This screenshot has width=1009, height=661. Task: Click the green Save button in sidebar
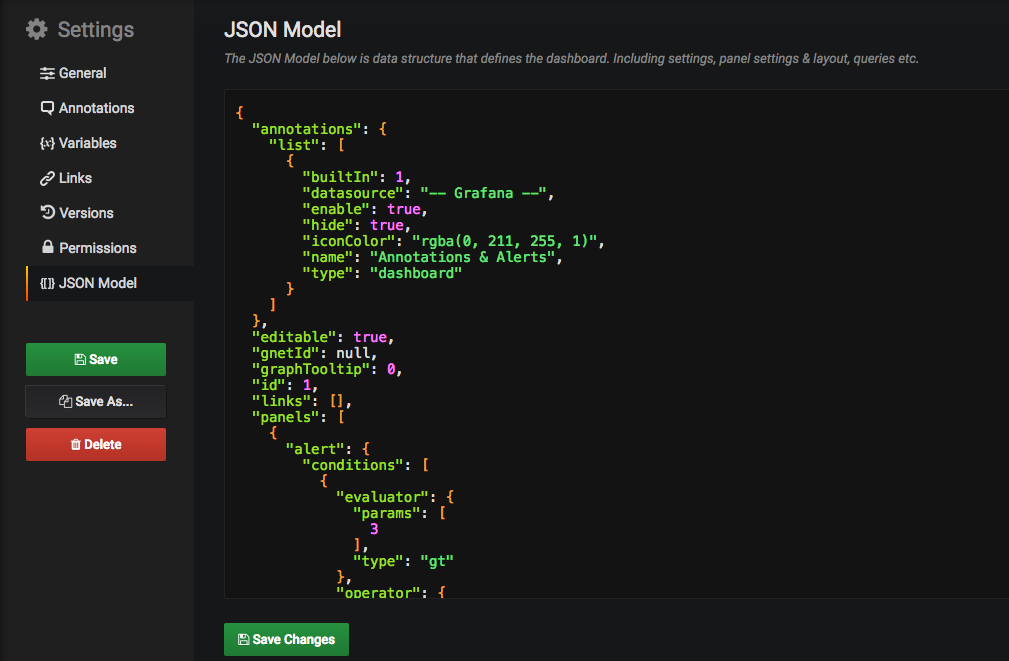coord(96,359)
